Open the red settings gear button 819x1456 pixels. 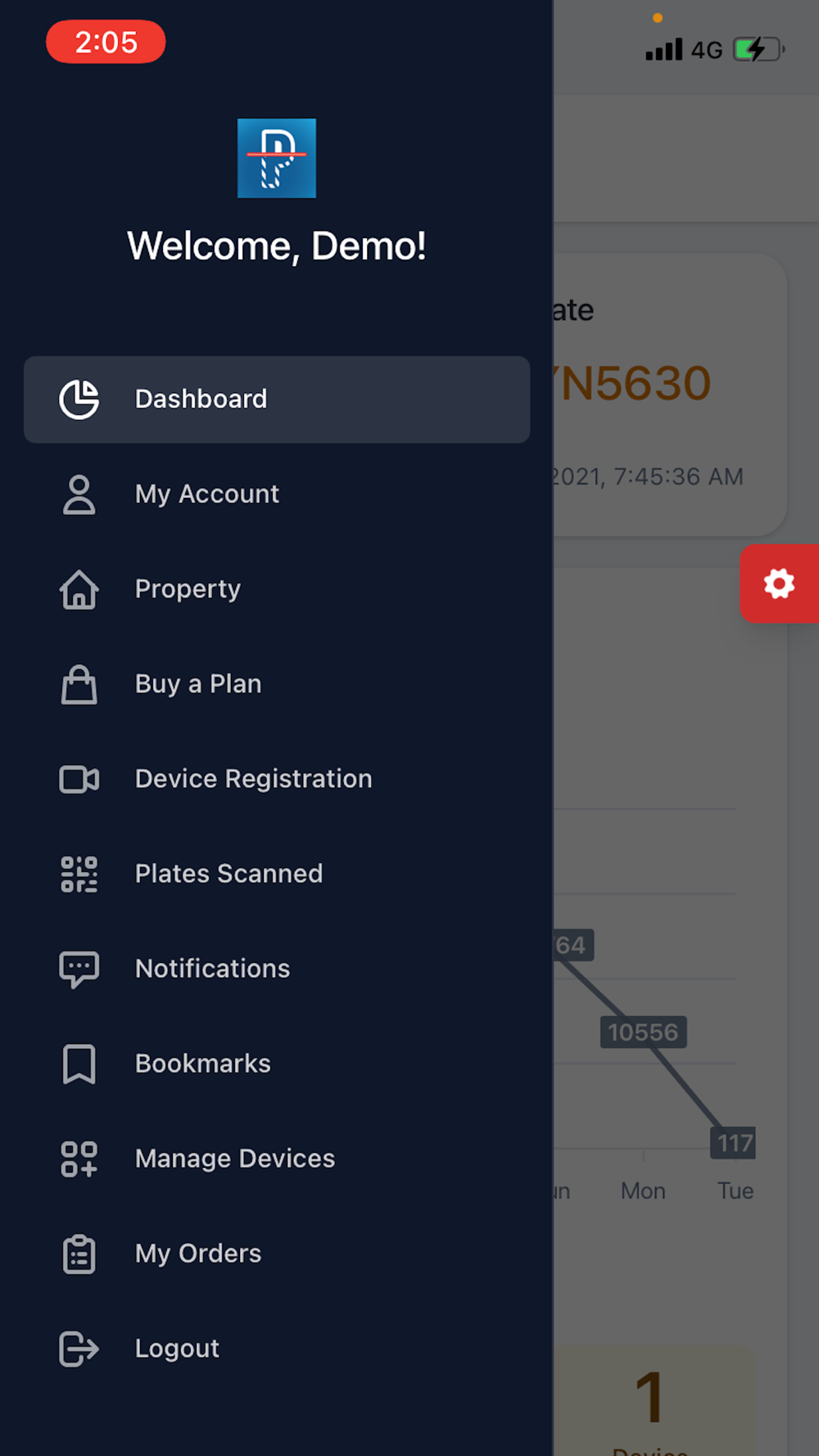point(780,584)
